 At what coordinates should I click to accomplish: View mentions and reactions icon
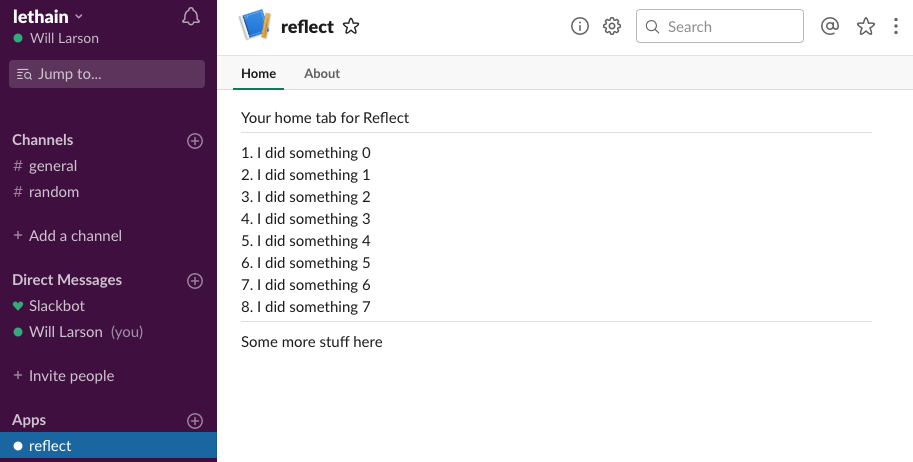(829, 27)
